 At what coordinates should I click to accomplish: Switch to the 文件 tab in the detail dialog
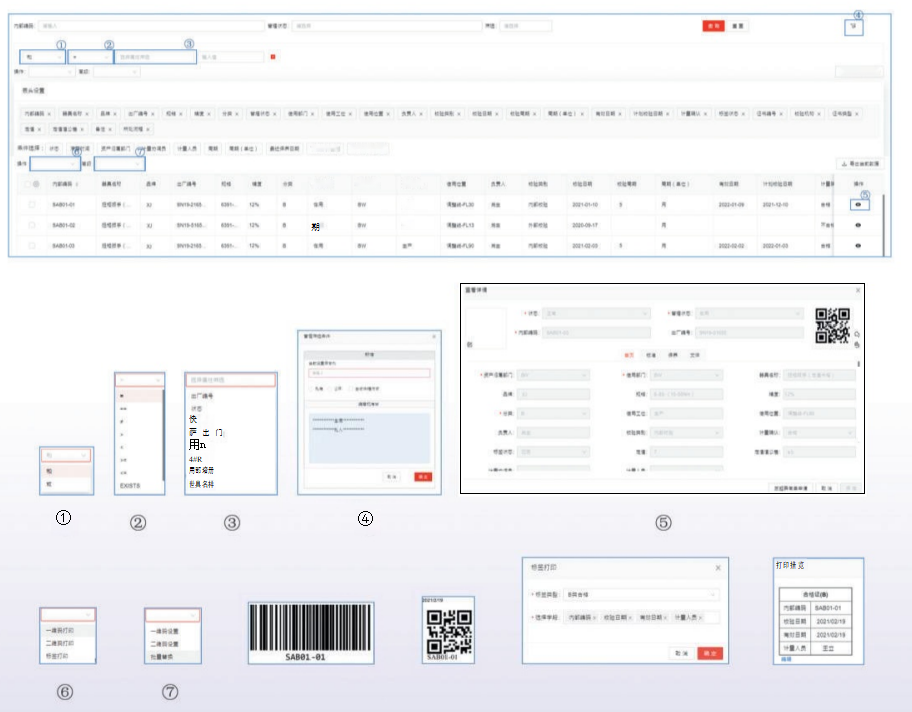(694, 355)
